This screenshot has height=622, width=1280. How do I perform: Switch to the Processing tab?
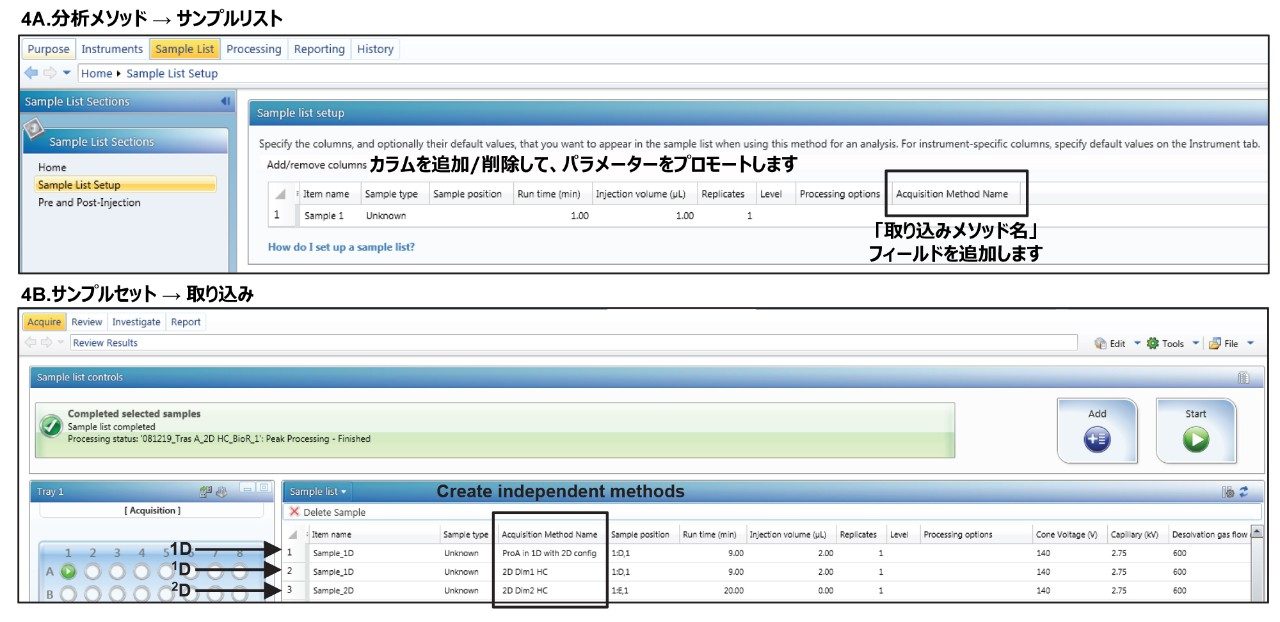pos(253,49)
